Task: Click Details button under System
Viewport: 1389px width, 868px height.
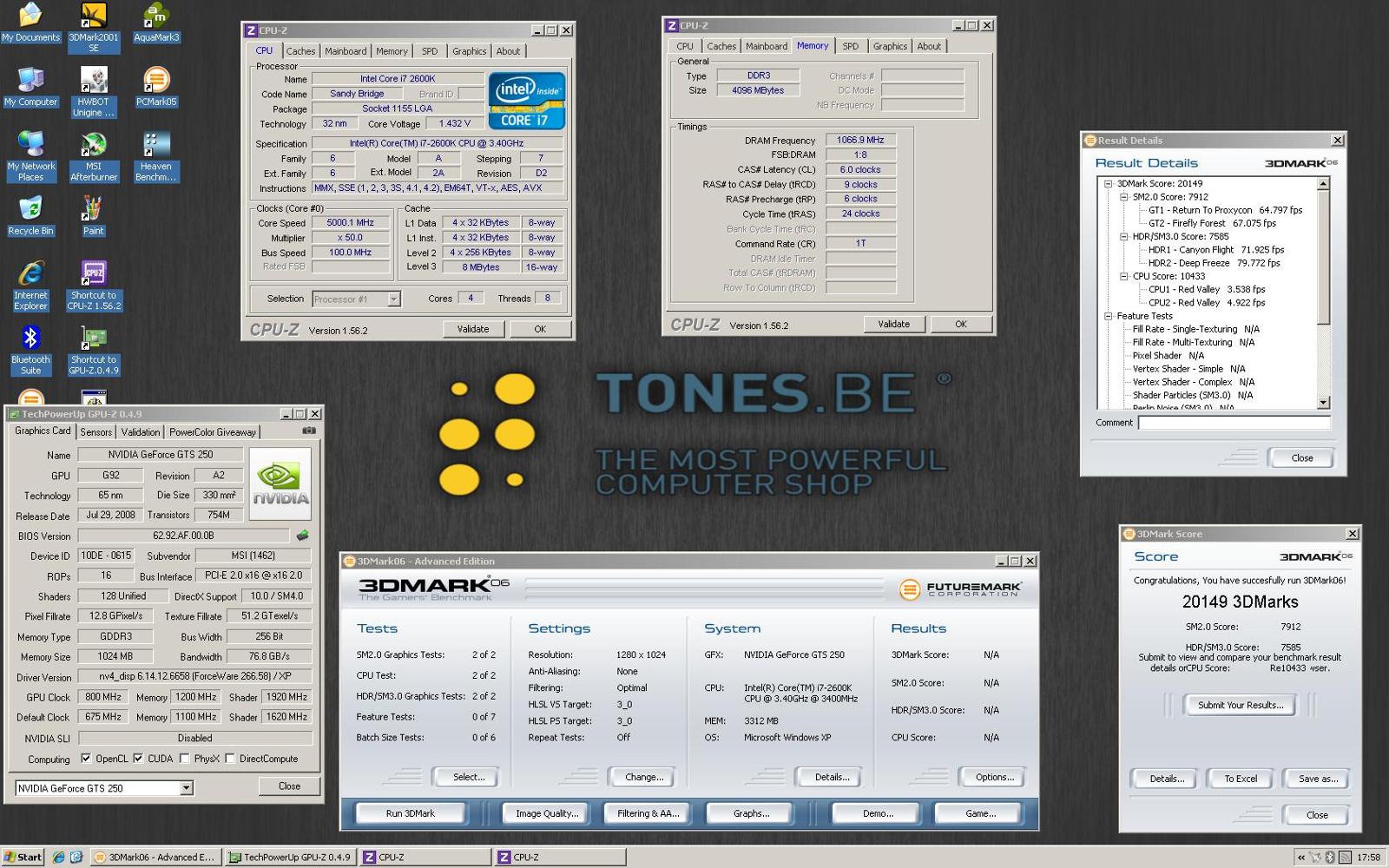Action: (832, 777)
